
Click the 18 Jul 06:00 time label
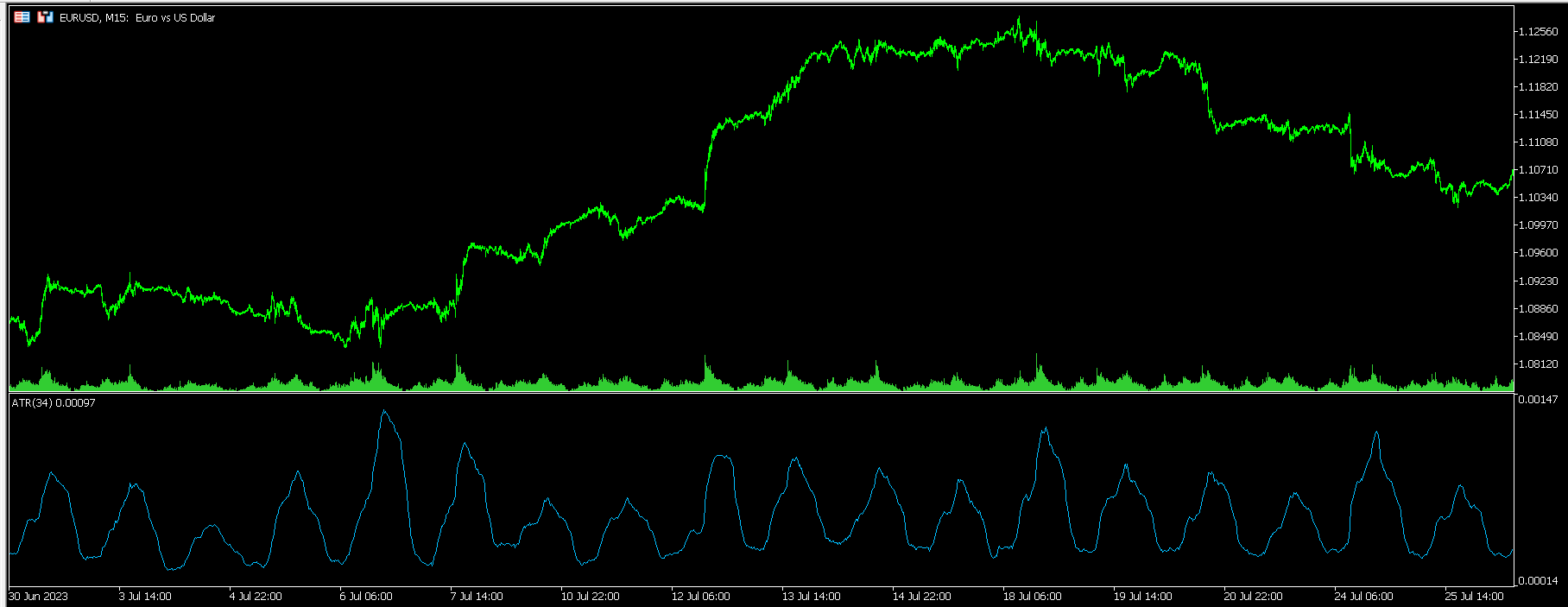click(x=1032, y=597)
